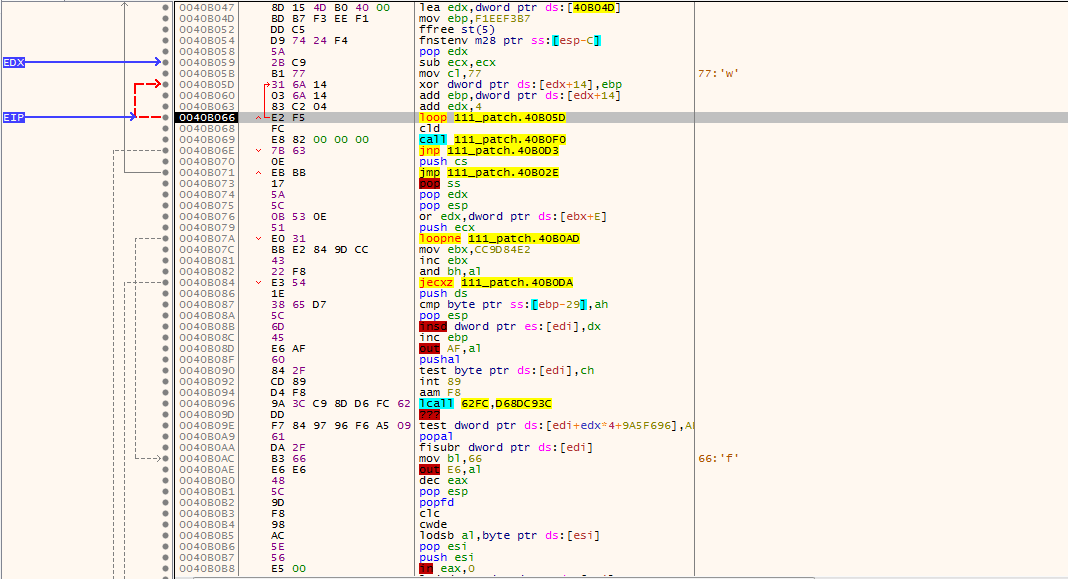Click the fnstenv m28 ptr ss:[esp-C] instruction
The height and width of the screenshot is (579, 1068).
point(510,41)
